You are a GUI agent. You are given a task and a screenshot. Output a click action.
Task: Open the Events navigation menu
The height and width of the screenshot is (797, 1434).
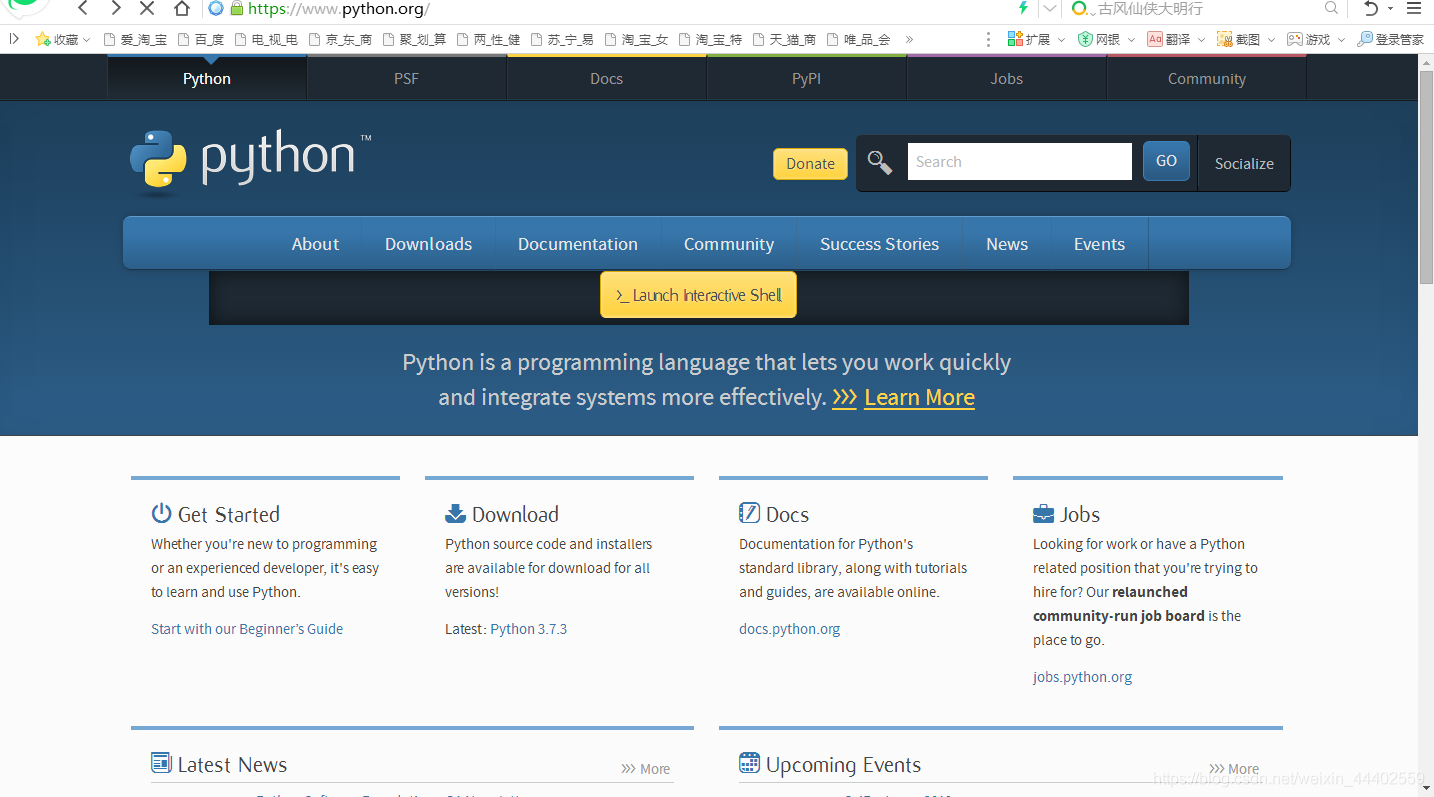tap(1099, 244)
